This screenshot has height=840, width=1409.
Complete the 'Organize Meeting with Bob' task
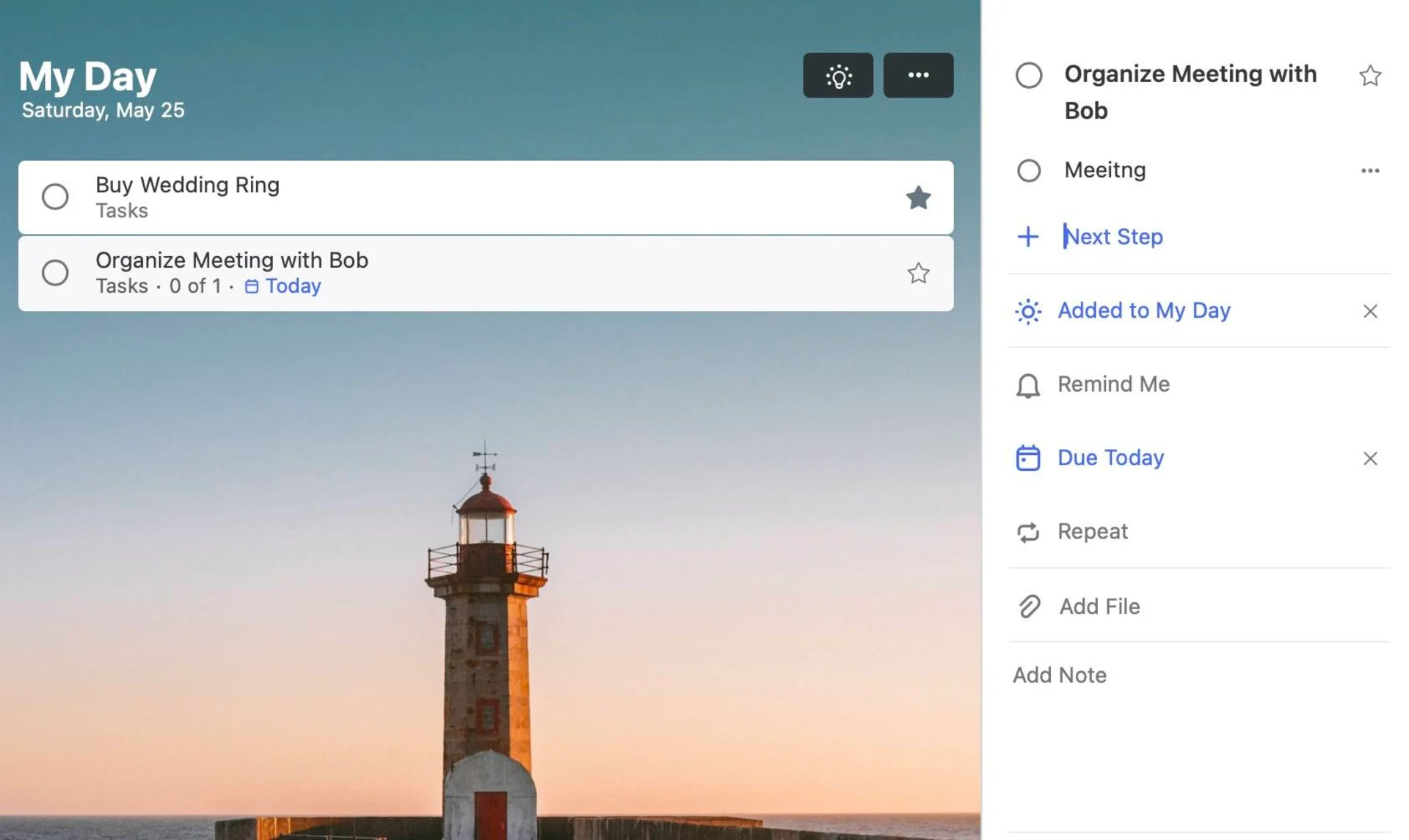[55, 272]
